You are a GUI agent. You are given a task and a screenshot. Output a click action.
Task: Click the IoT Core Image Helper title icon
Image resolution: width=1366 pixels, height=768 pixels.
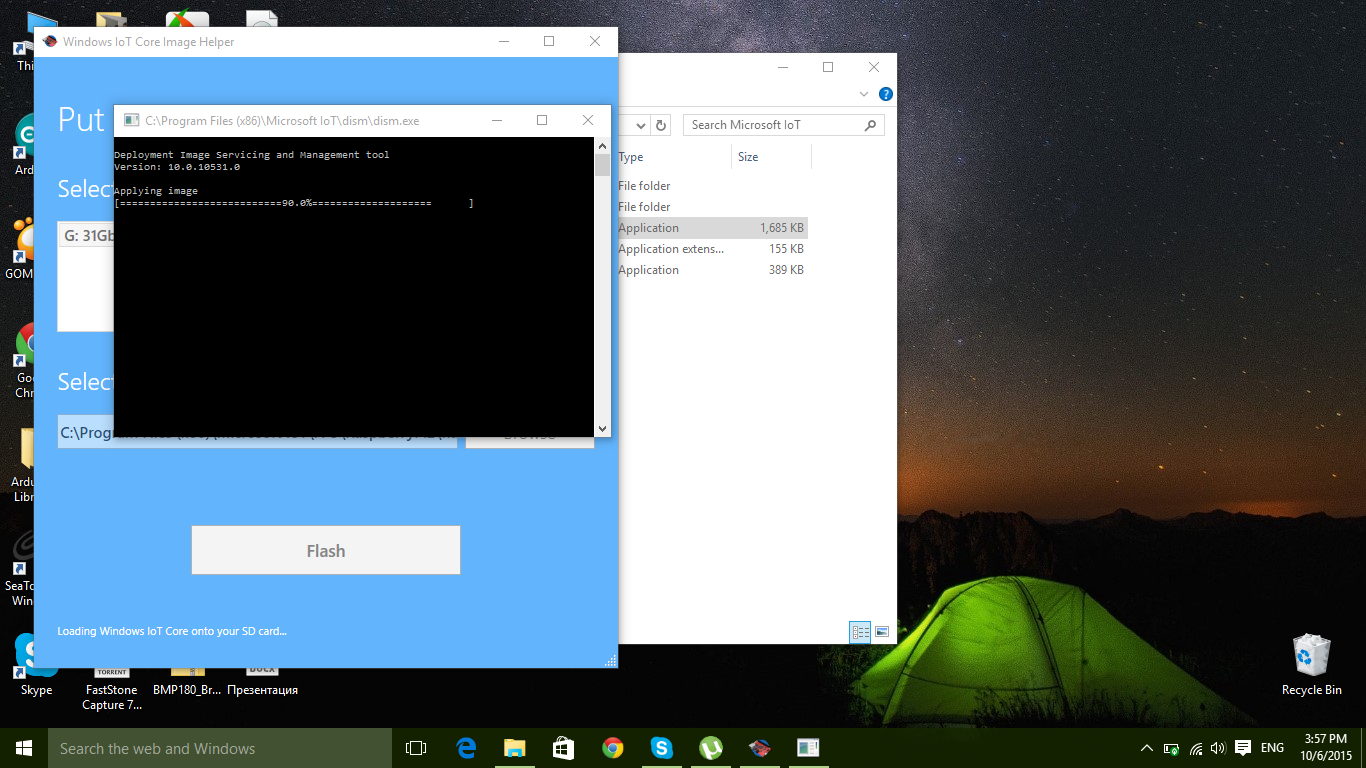49,42
